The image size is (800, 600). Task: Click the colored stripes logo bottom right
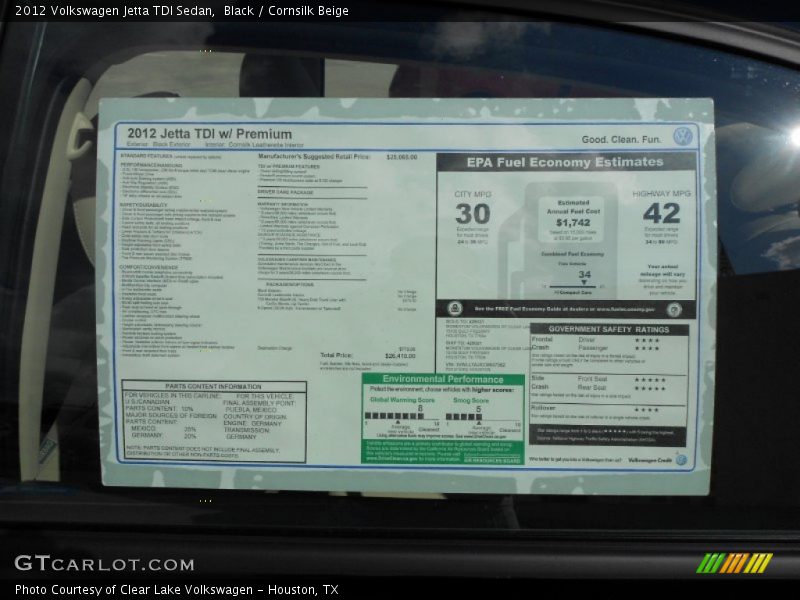click(x=734, y=563)
